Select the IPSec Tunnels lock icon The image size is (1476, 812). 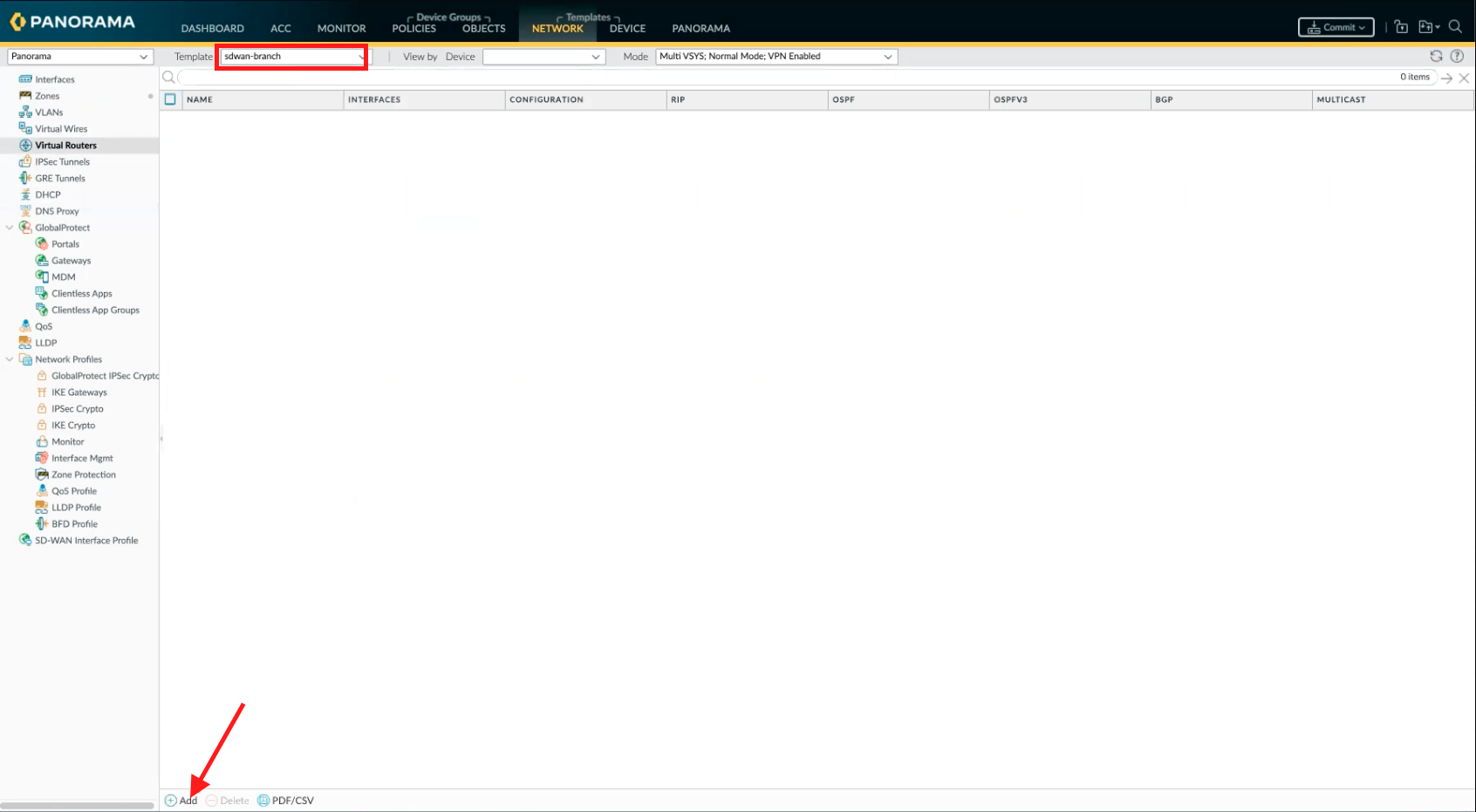[x=25, y=162]
